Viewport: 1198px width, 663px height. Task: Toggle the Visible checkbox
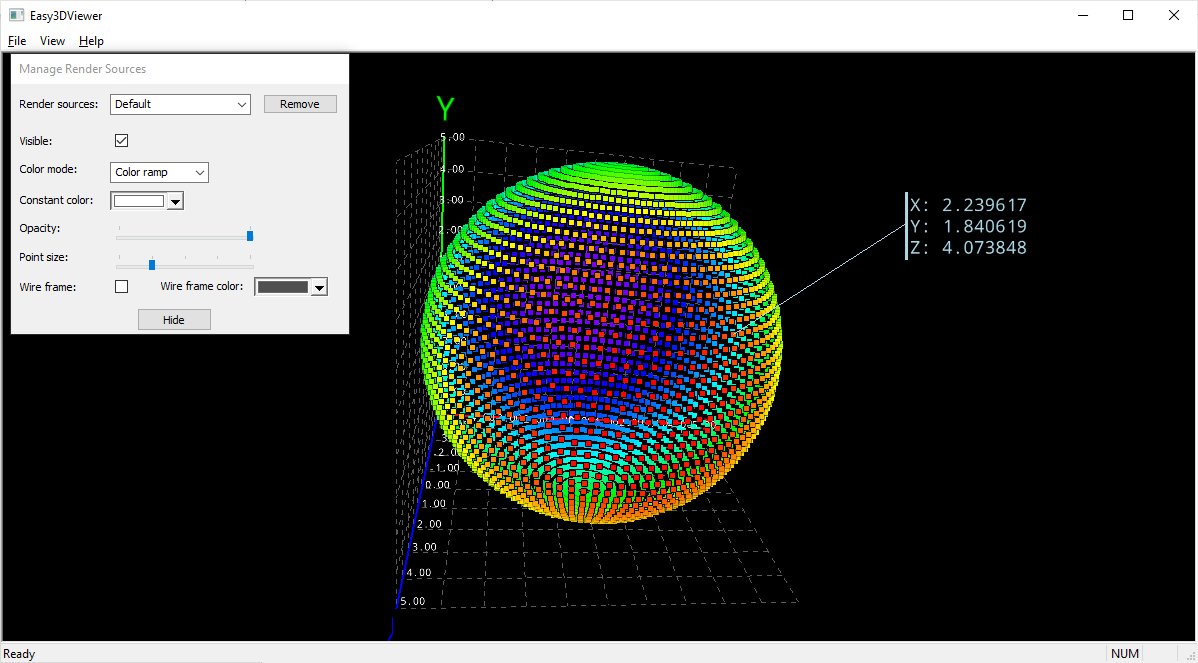121,140
